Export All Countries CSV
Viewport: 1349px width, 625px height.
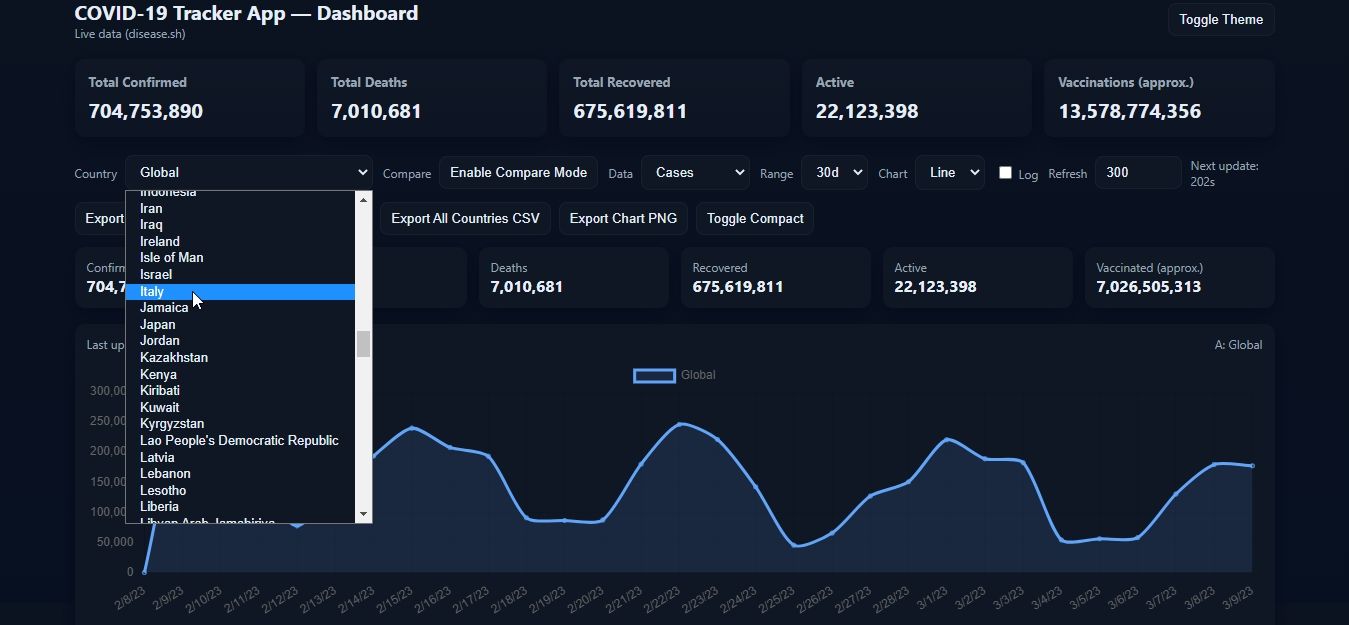pos(465,218)
